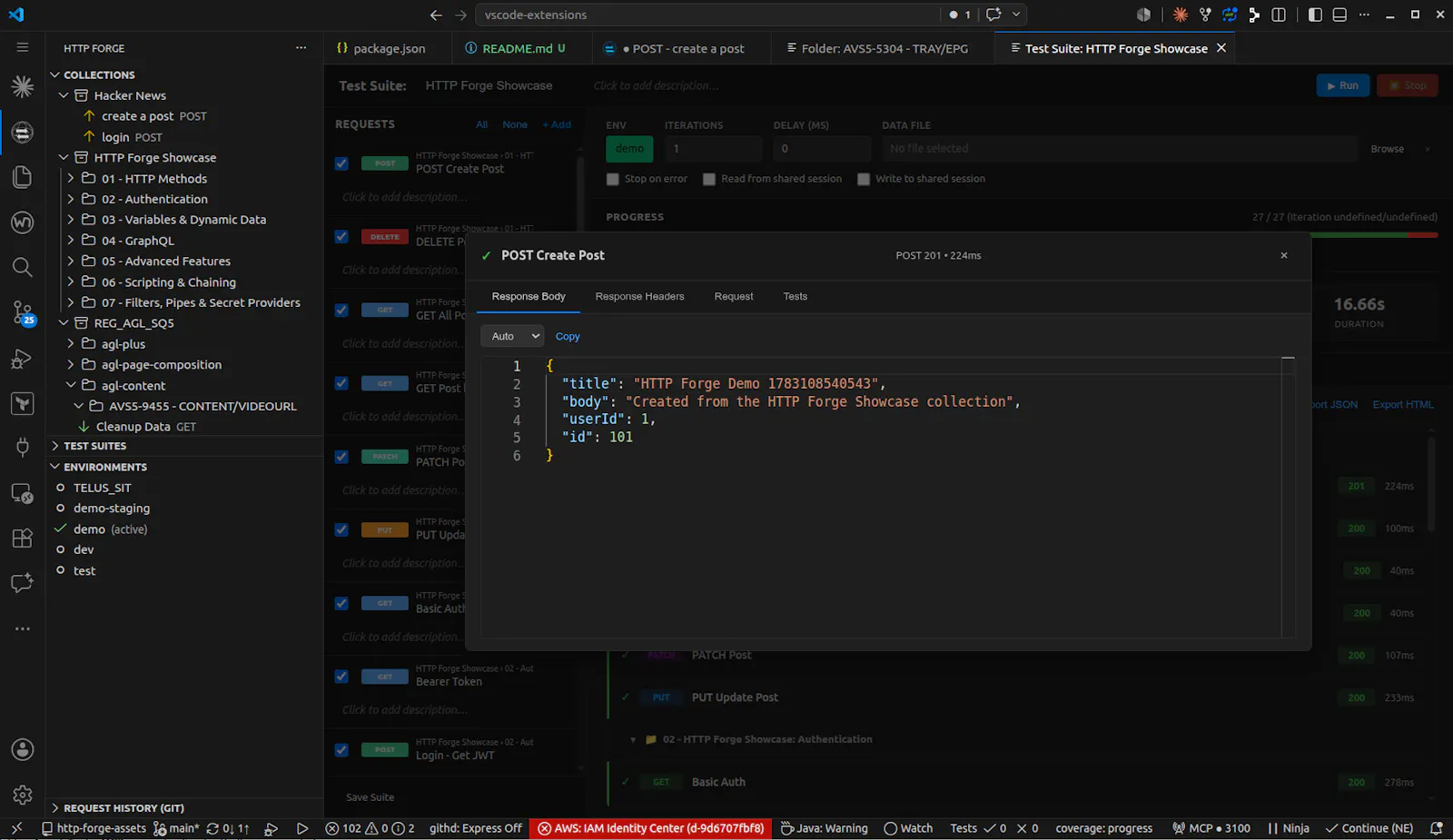Expand the 04 - GraphQL folder
Viewport: 1453px width, 840px height.
71,240
